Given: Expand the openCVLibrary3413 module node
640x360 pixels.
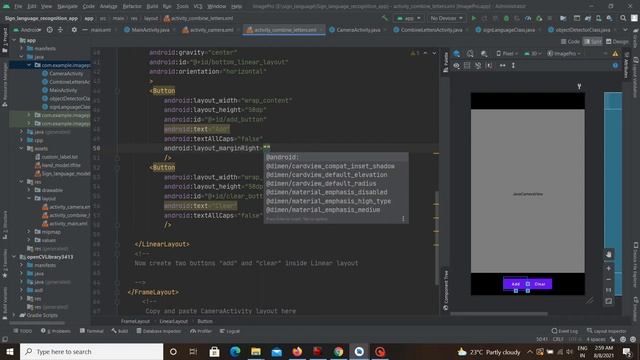Looking at the screenshot, I should coord(14,257).
